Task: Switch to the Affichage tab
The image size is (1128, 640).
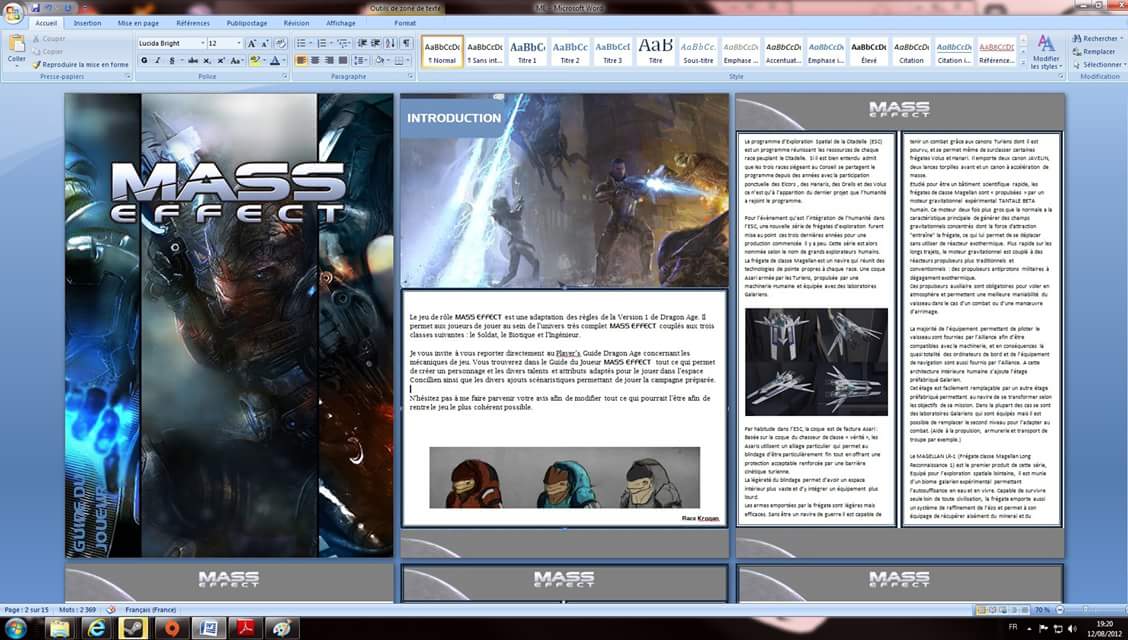Action: pyautogui.click(x=340, y=23)
